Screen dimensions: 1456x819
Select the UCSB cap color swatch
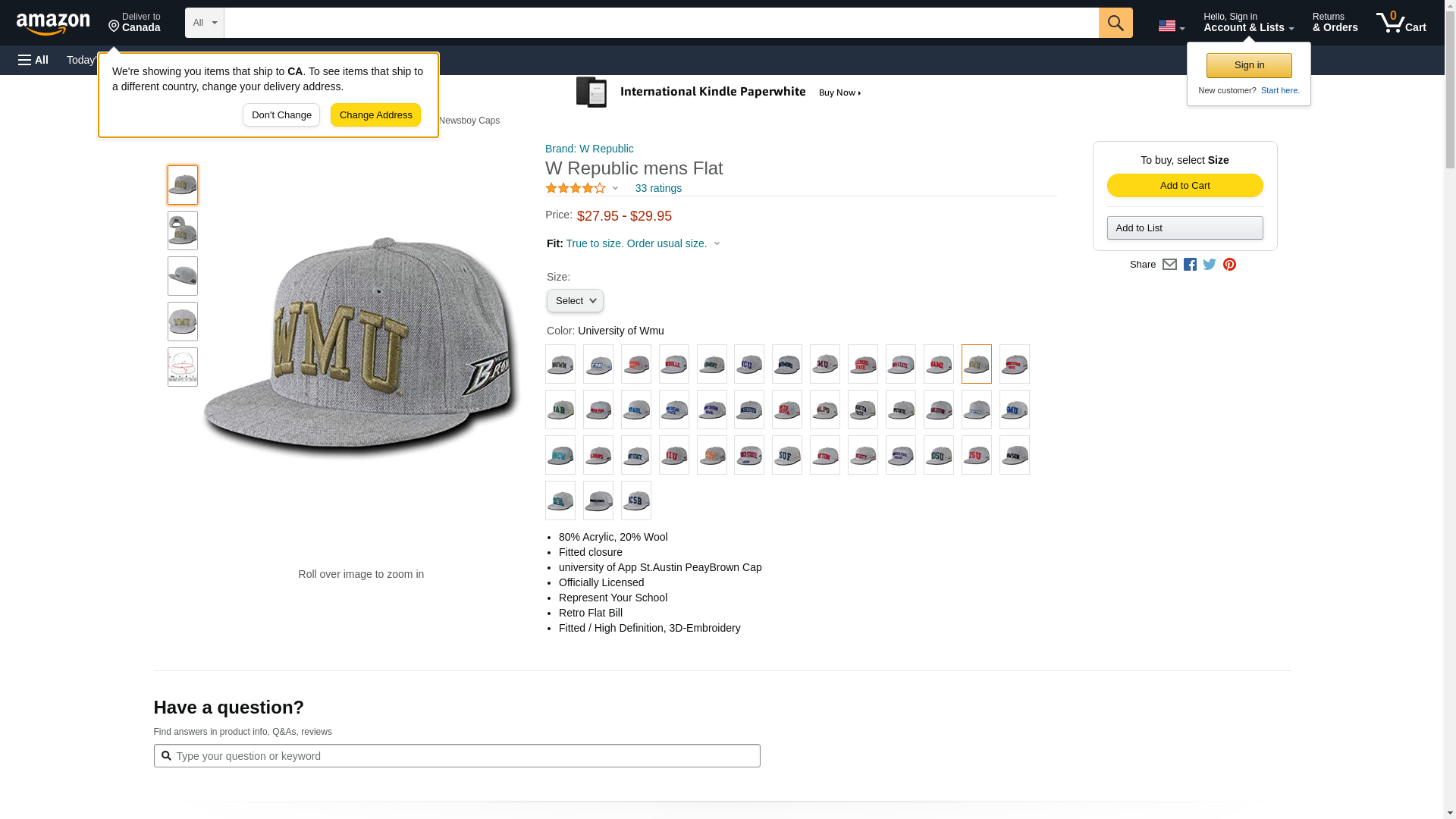[x=635, y=500]
